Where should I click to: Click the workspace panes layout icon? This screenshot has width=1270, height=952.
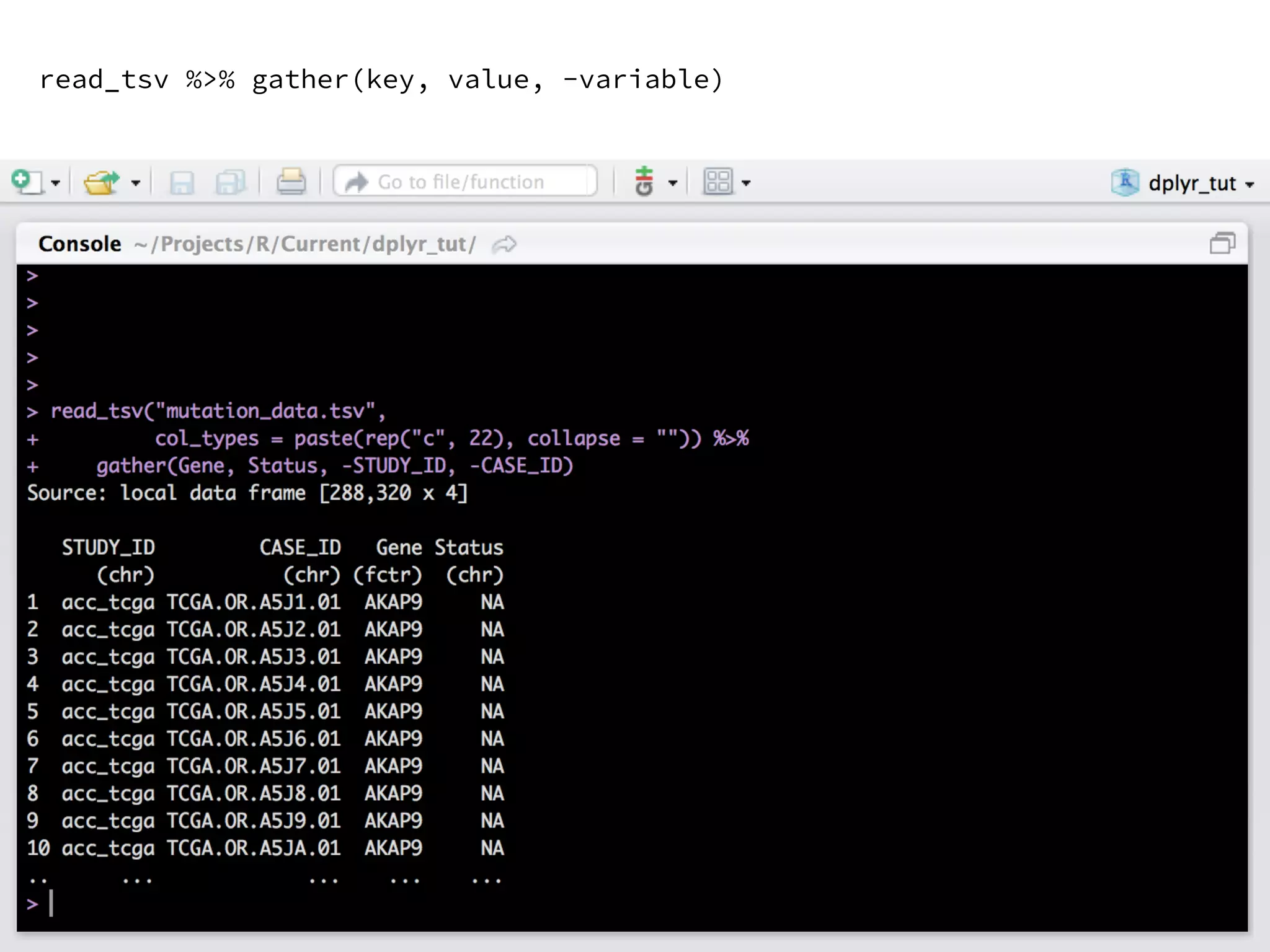pos(718,182)
